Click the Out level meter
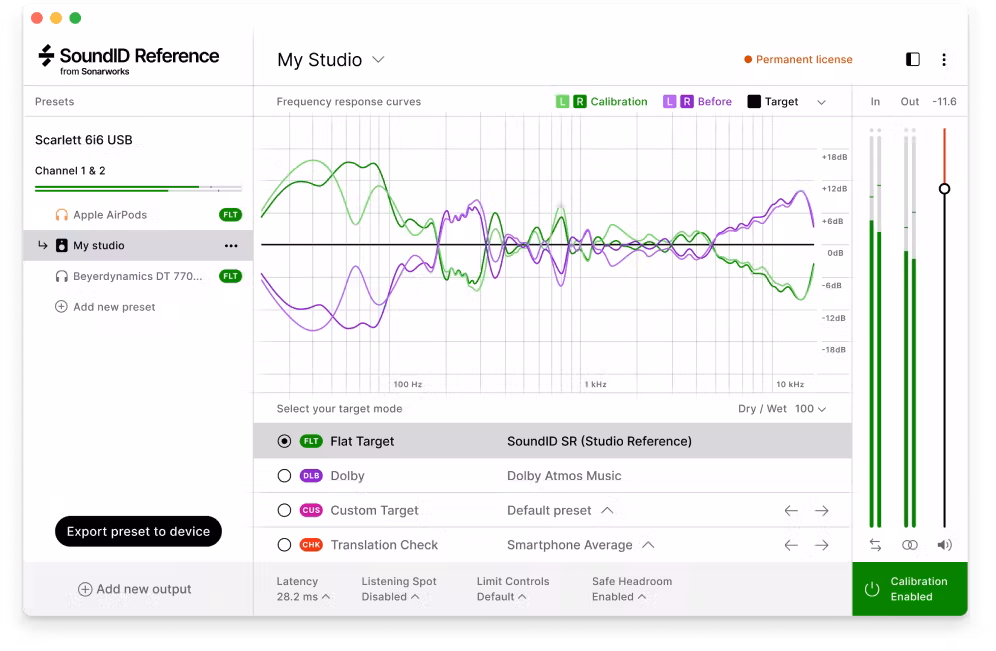 click(910, 328)
